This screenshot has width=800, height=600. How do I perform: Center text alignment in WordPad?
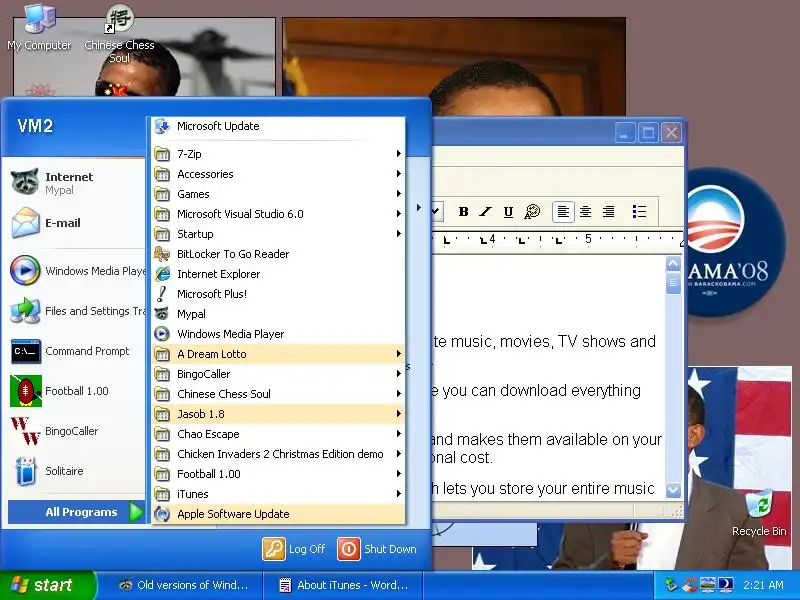tap(586, 211)
